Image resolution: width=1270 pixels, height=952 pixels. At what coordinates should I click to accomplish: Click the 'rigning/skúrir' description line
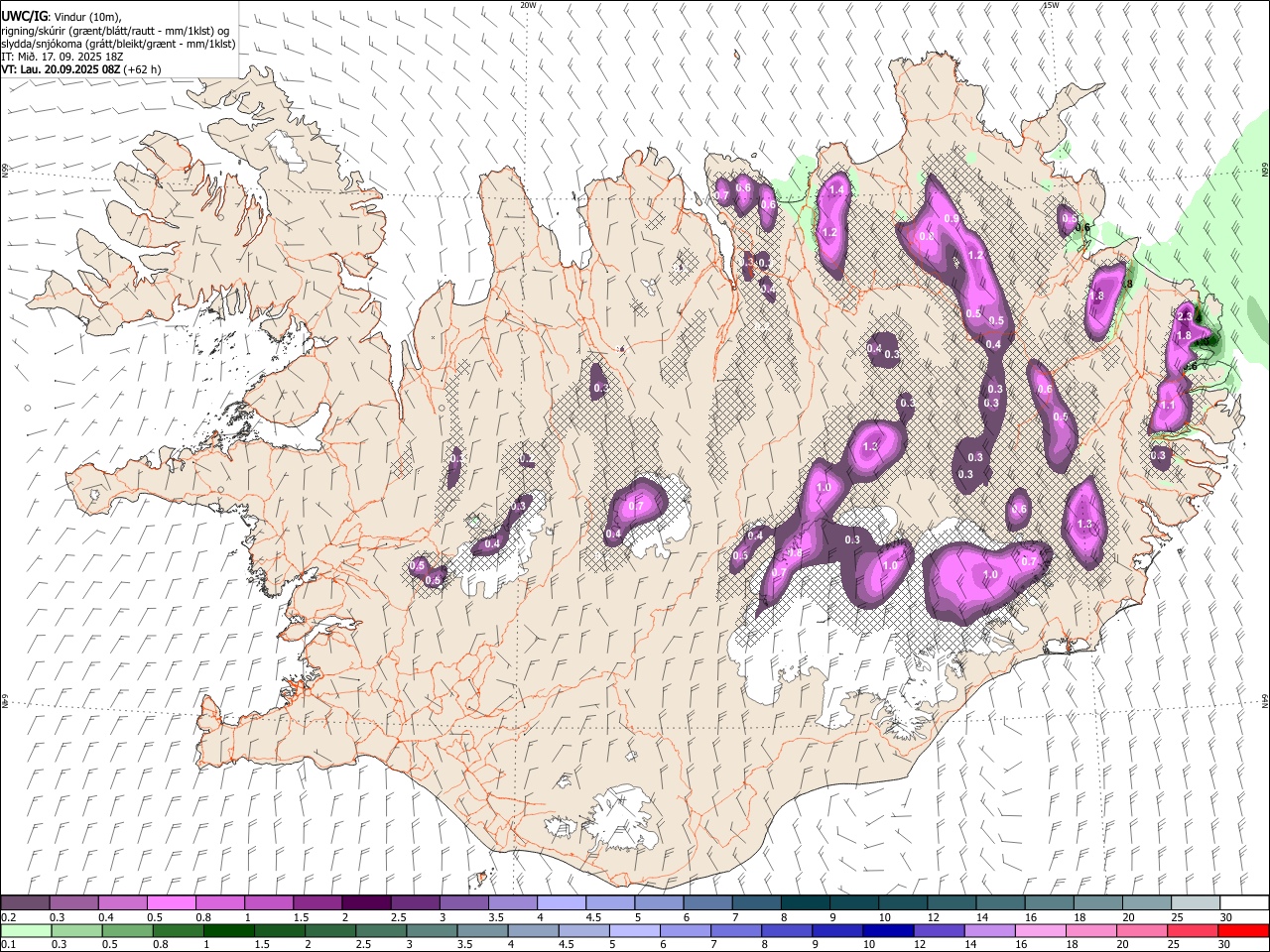(115, 31)
